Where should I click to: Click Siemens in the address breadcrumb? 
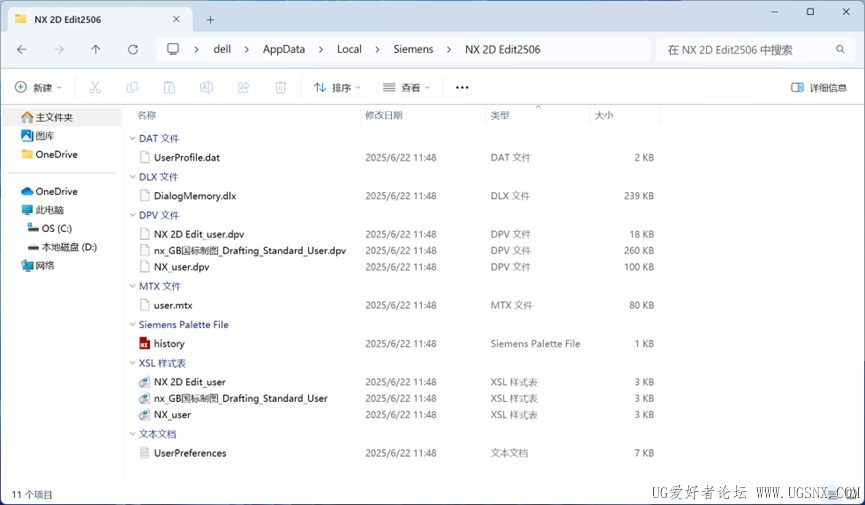coord(413,49)
